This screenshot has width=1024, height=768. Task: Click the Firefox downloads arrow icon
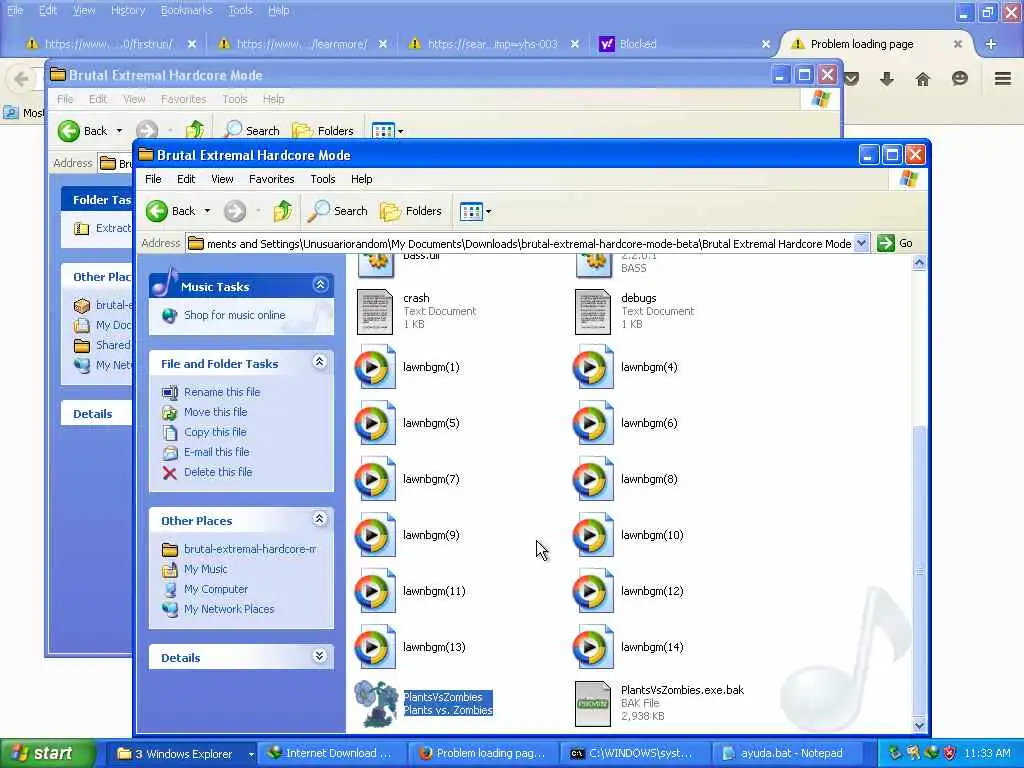click(887, 79)
